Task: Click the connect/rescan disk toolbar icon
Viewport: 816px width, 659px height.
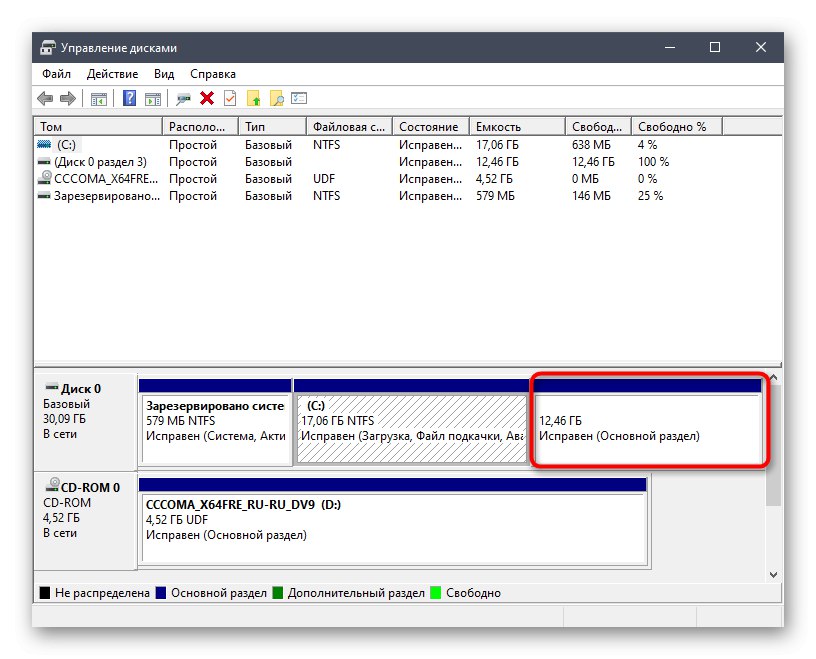Action: pos(183,98)
